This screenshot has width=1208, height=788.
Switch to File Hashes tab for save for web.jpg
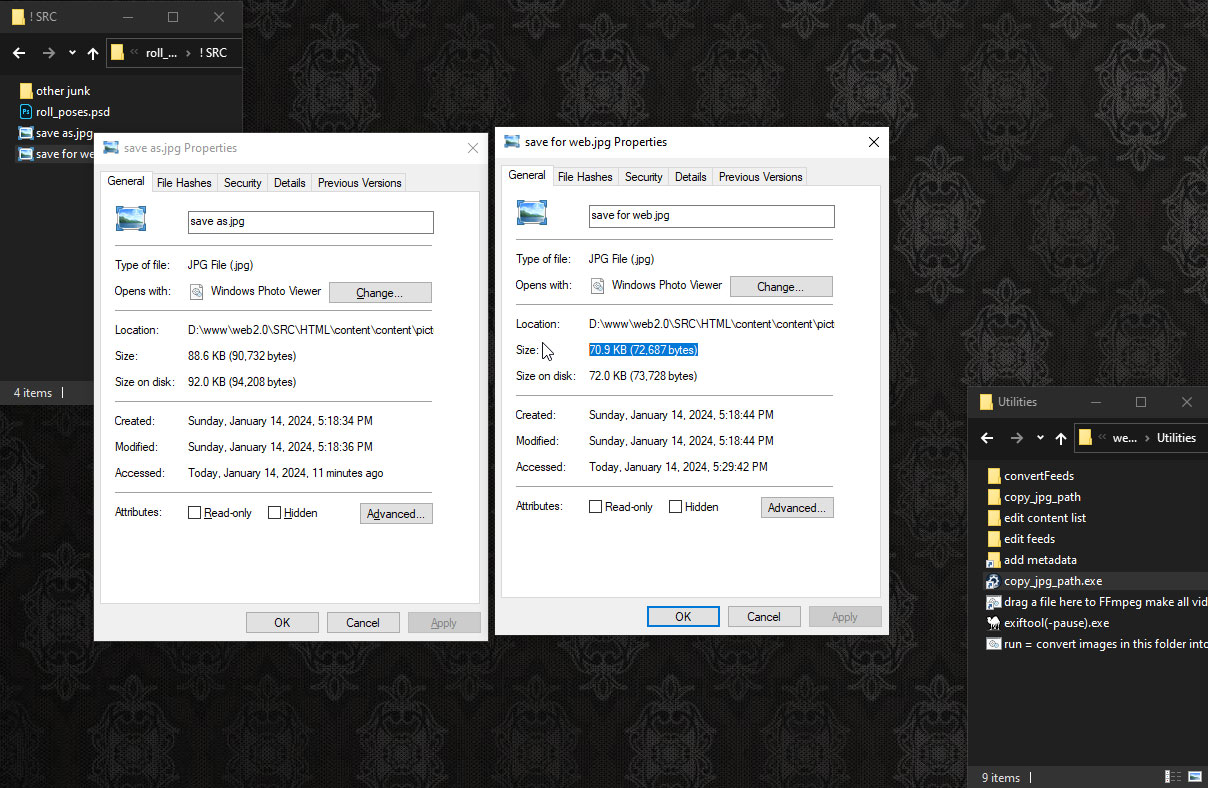(x=585, y=177)
